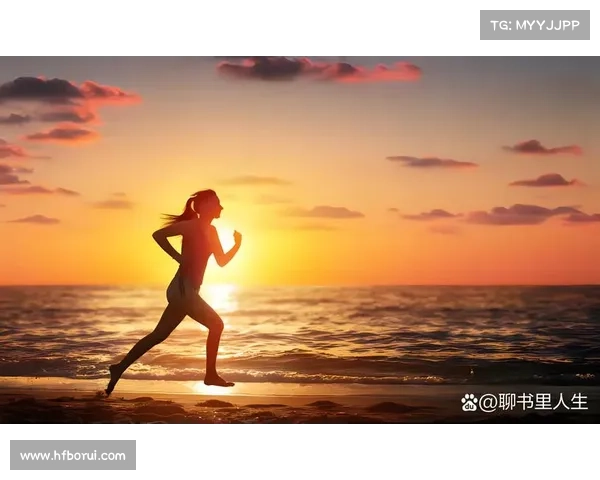Click the small cloud at upper right
600x480 pixels.
(541, 148)
